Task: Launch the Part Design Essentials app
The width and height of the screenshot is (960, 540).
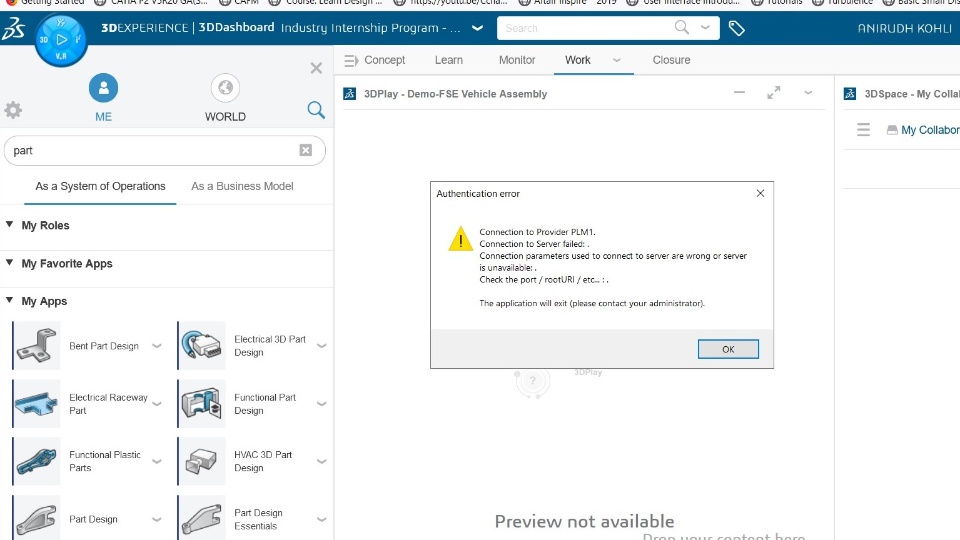Action: pos(201,519)
